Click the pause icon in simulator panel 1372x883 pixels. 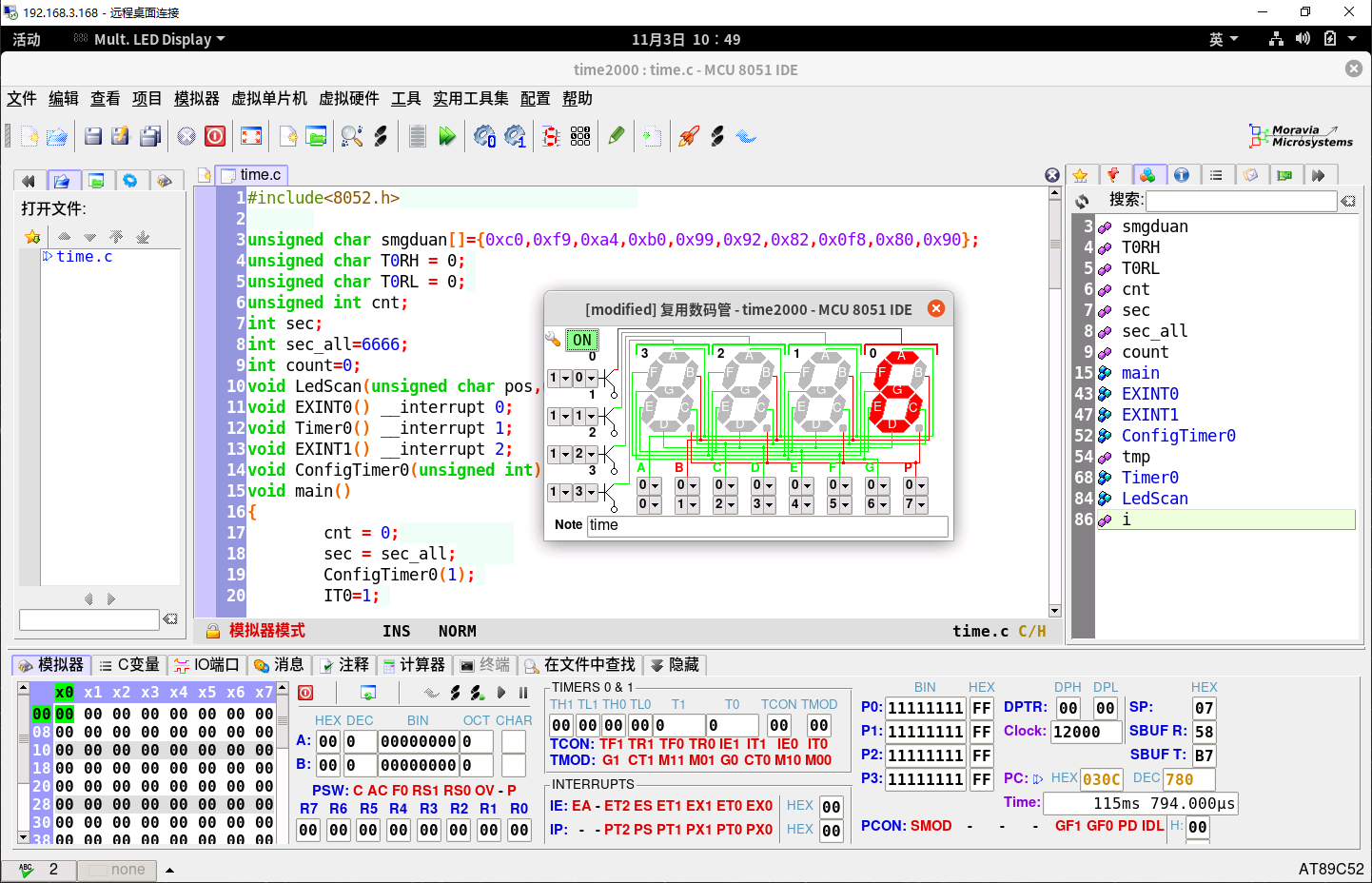click(x=523, y=693)
